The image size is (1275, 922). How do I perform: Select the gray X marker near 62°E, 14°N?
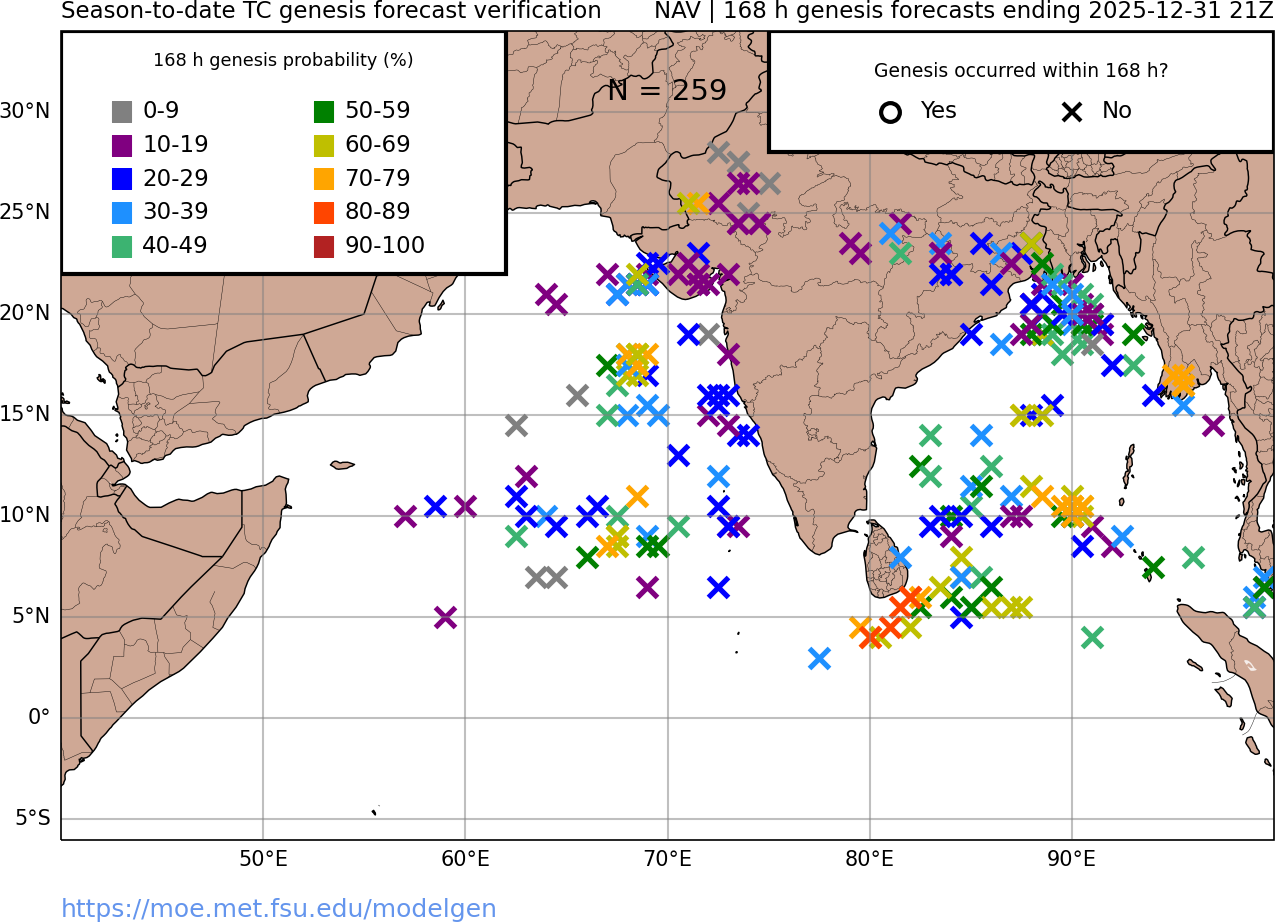point(516,425)
